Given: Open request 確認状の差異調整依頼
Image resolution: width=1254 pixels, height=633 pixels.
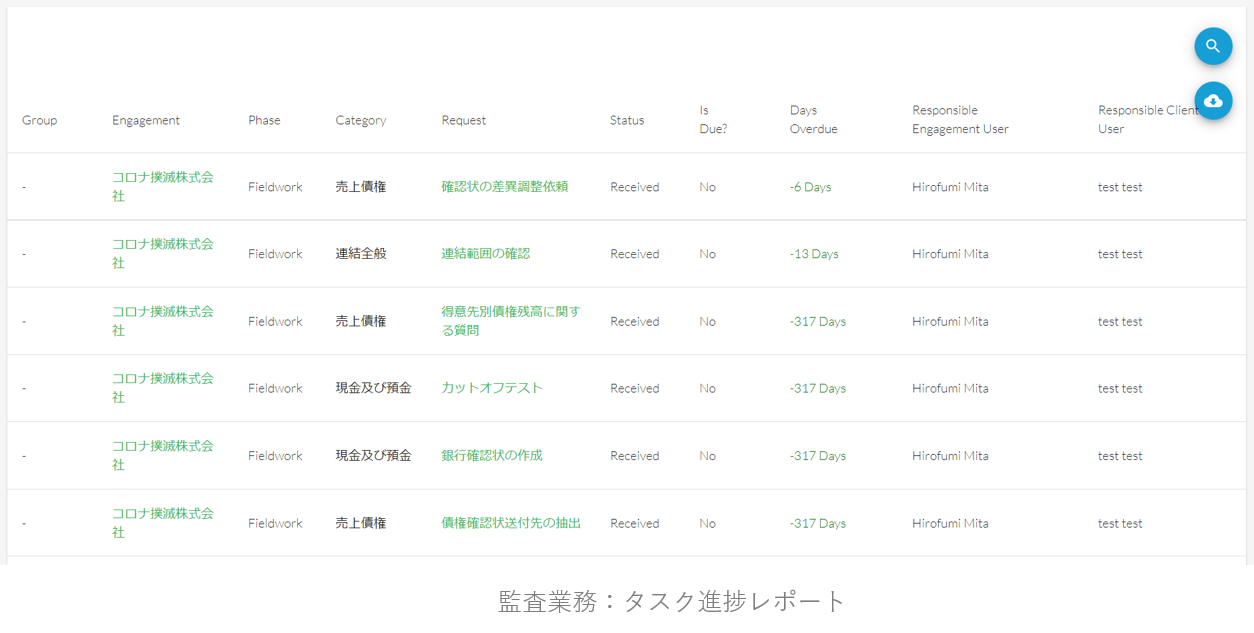Looking at the screenshot, I should click(x=505, y=187).
